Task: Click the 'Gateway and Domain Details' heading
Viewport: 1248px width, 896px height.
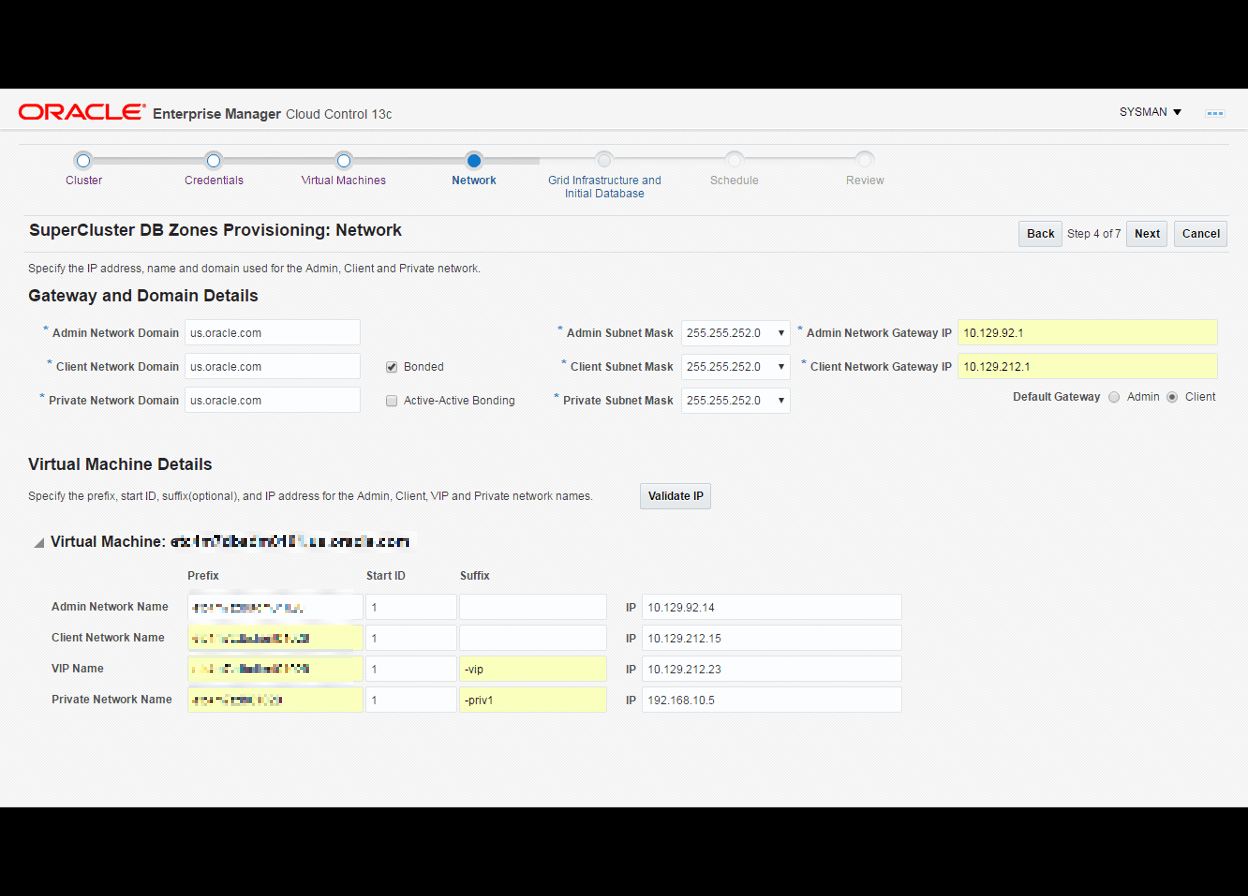Action: coord(143,296)
